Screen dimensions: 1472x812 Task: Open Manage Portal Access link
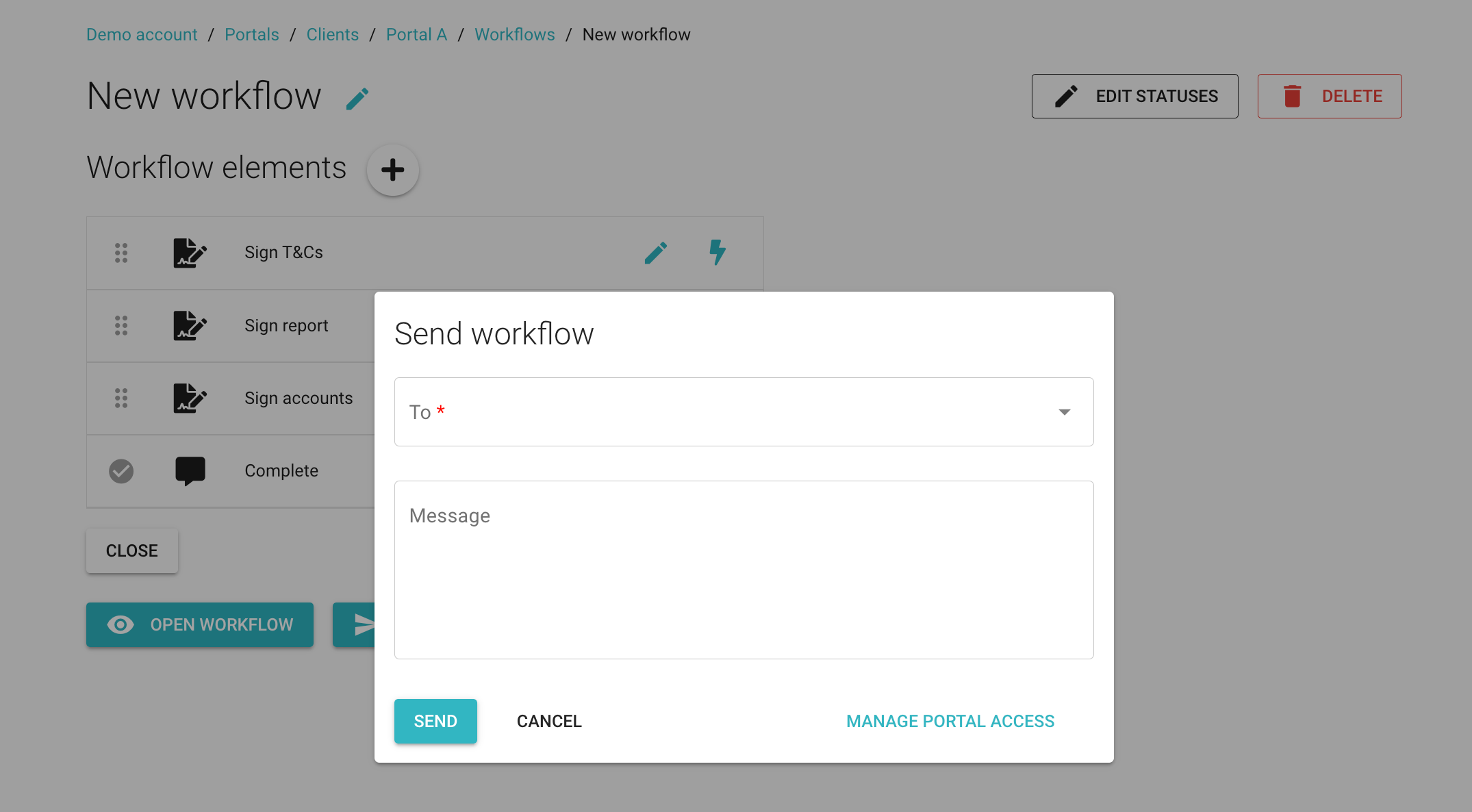tap(950, 721)
